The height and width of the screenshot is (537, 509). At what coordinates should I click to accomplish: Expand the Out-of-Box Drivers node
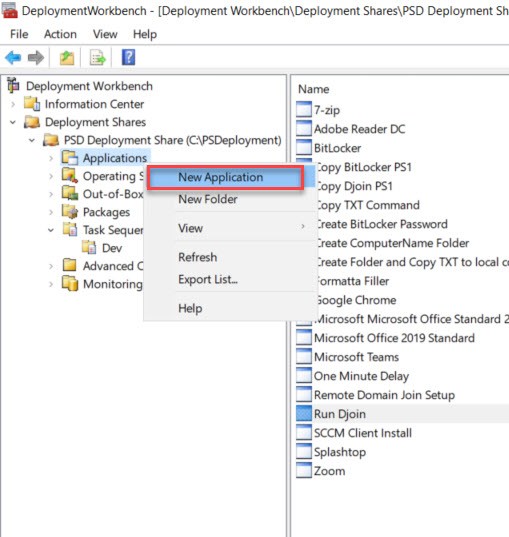(x=51, y=194)
